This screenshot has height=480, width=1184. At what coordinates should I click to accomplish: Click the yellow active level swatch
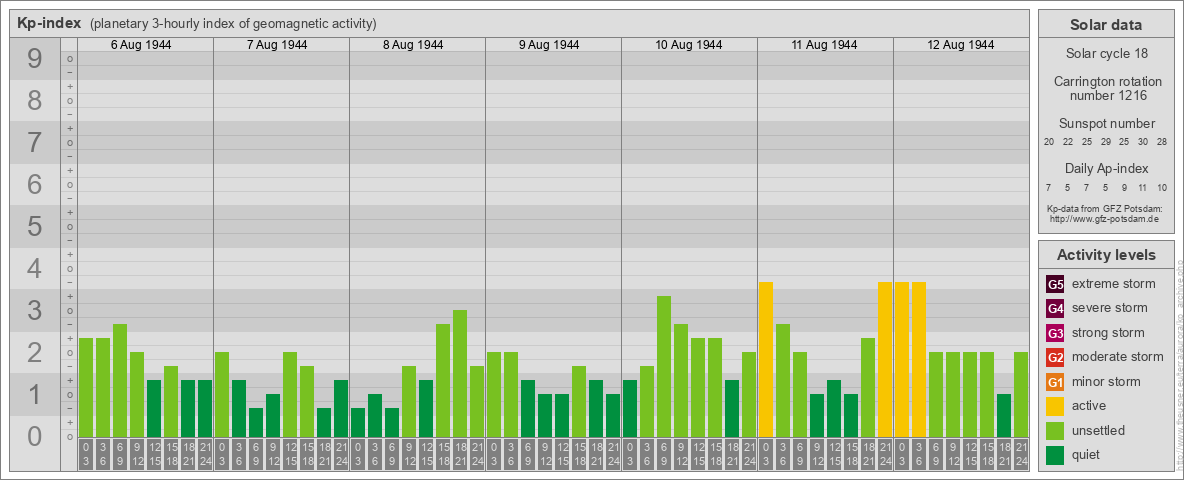(x=1055, y=406)
